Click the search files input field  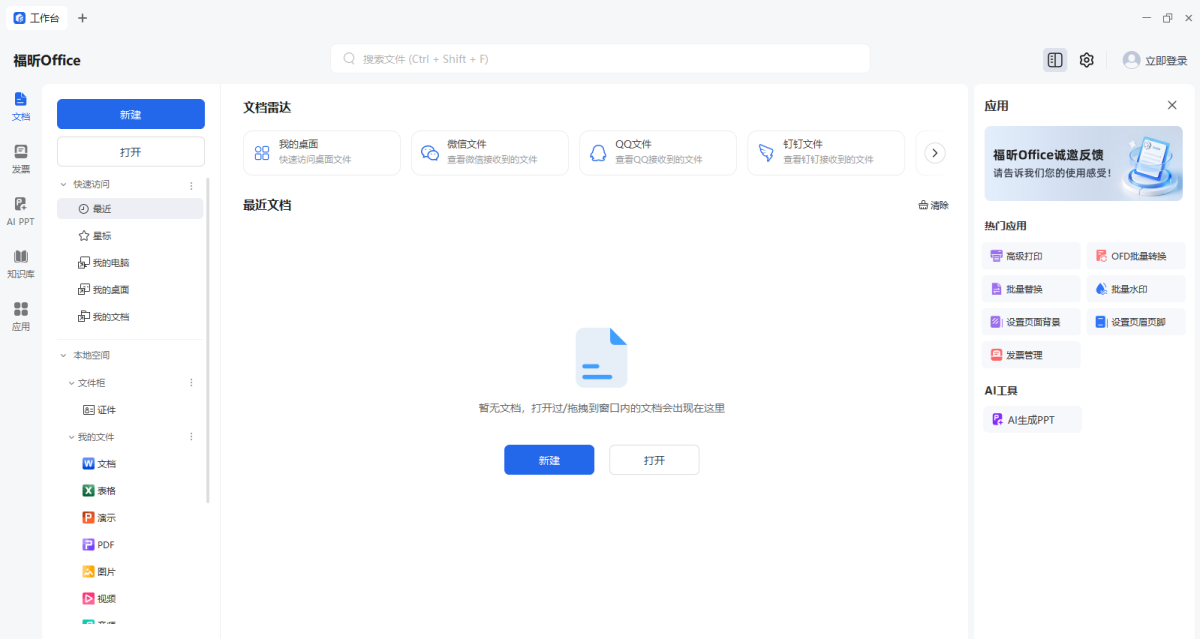(x=600, y=59)
